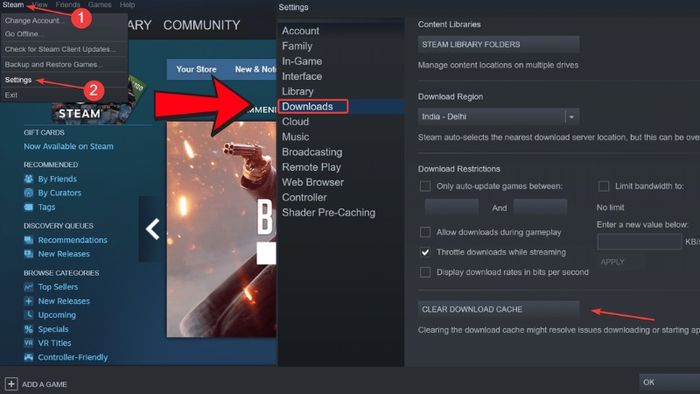Image resolution: width=700 pixels, height=394 pixels.
Task: Click the STEAM LIBRARY FOLDERS button
Action: [x=499, y=45]
